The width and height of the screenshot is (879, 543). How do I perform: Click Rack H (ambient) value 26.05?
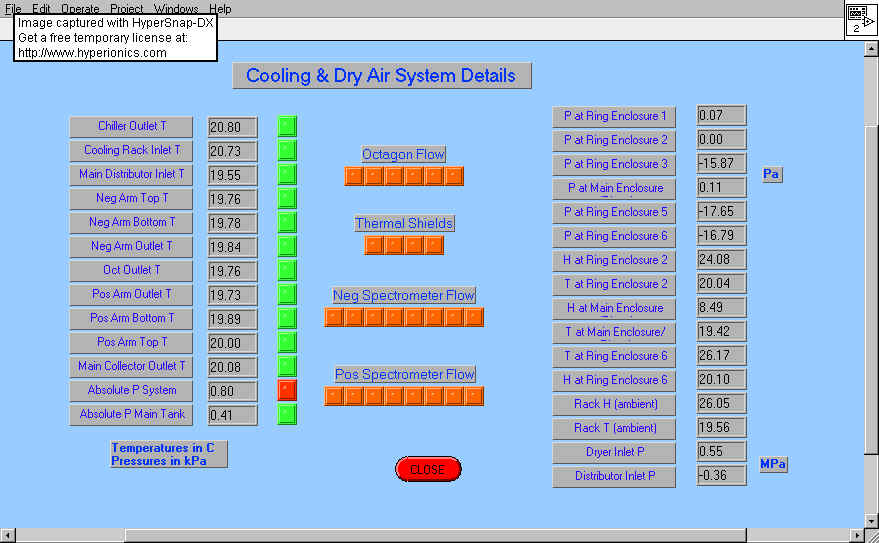pyautogui.click(x=721, y=403)
